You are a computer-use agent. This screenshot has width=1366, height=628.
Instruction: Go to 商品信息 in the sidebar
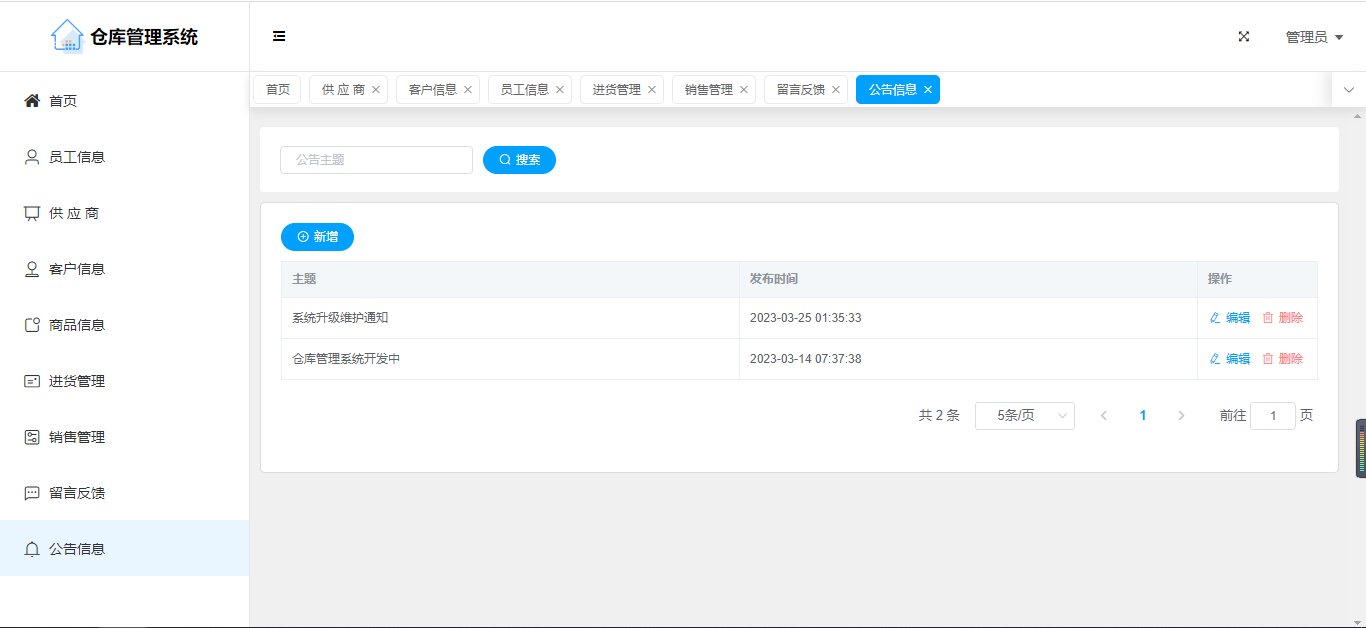coord(76,325)
